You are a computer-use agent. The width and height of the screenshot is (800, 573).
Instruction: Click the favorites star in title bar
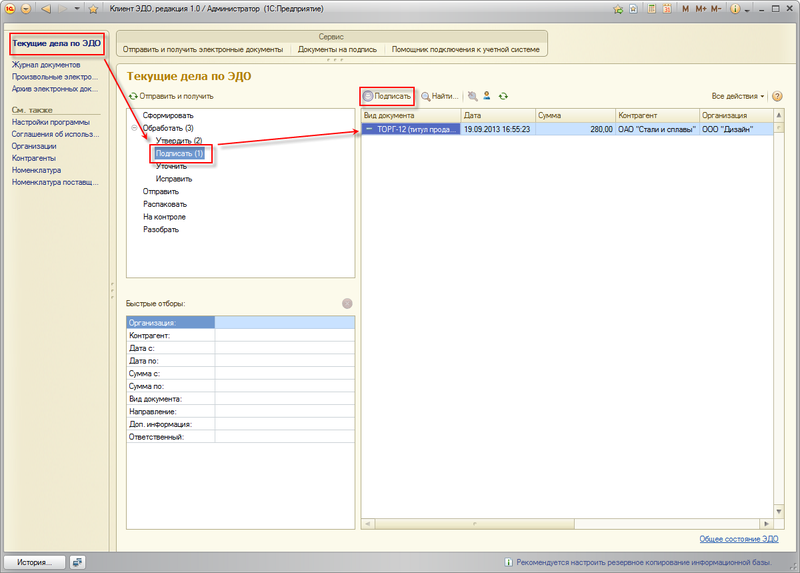93,9
